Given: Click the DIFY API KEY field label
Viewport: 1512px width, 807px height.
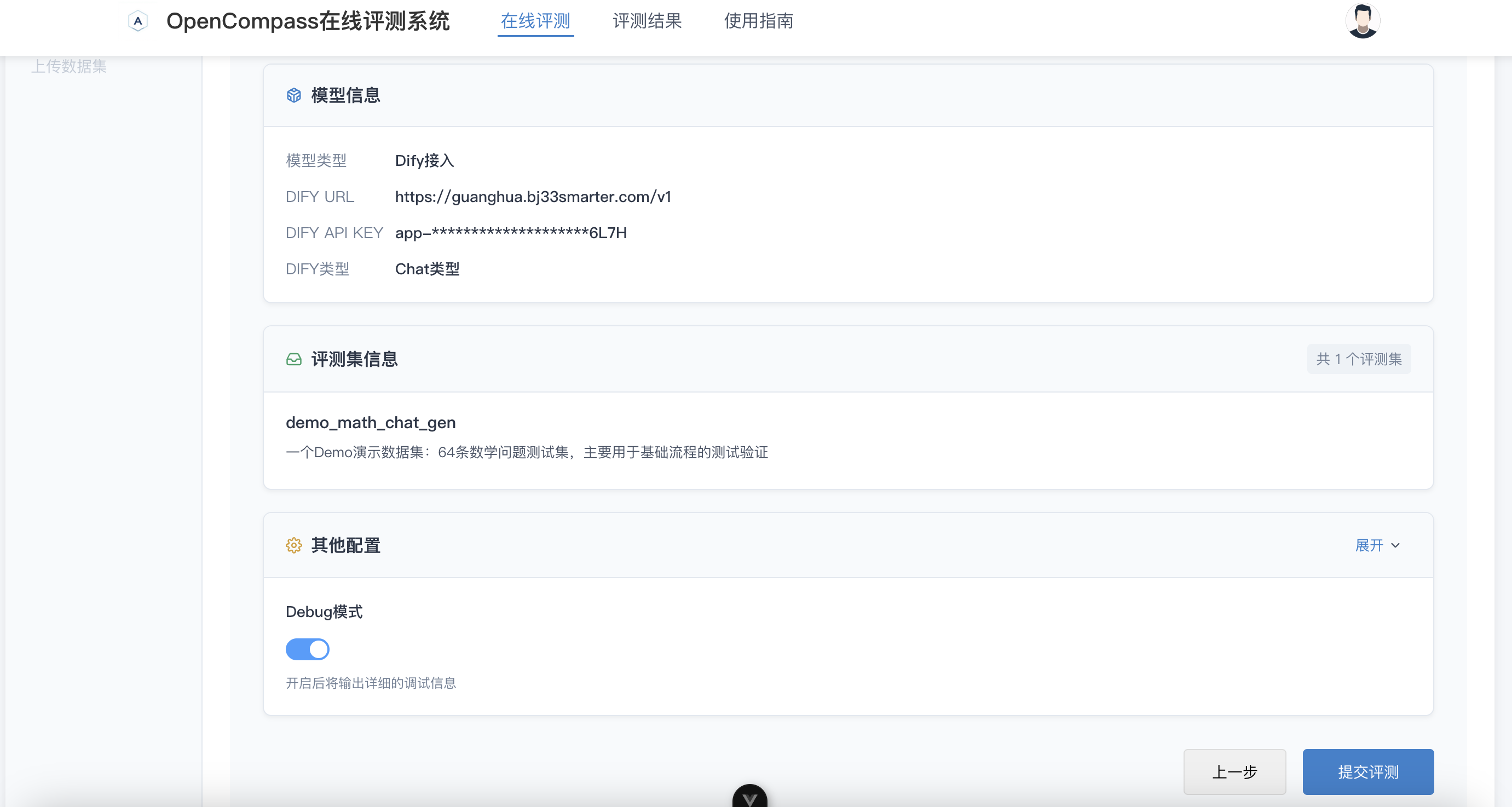Looking at the screenshot, I should coord(334,233).
